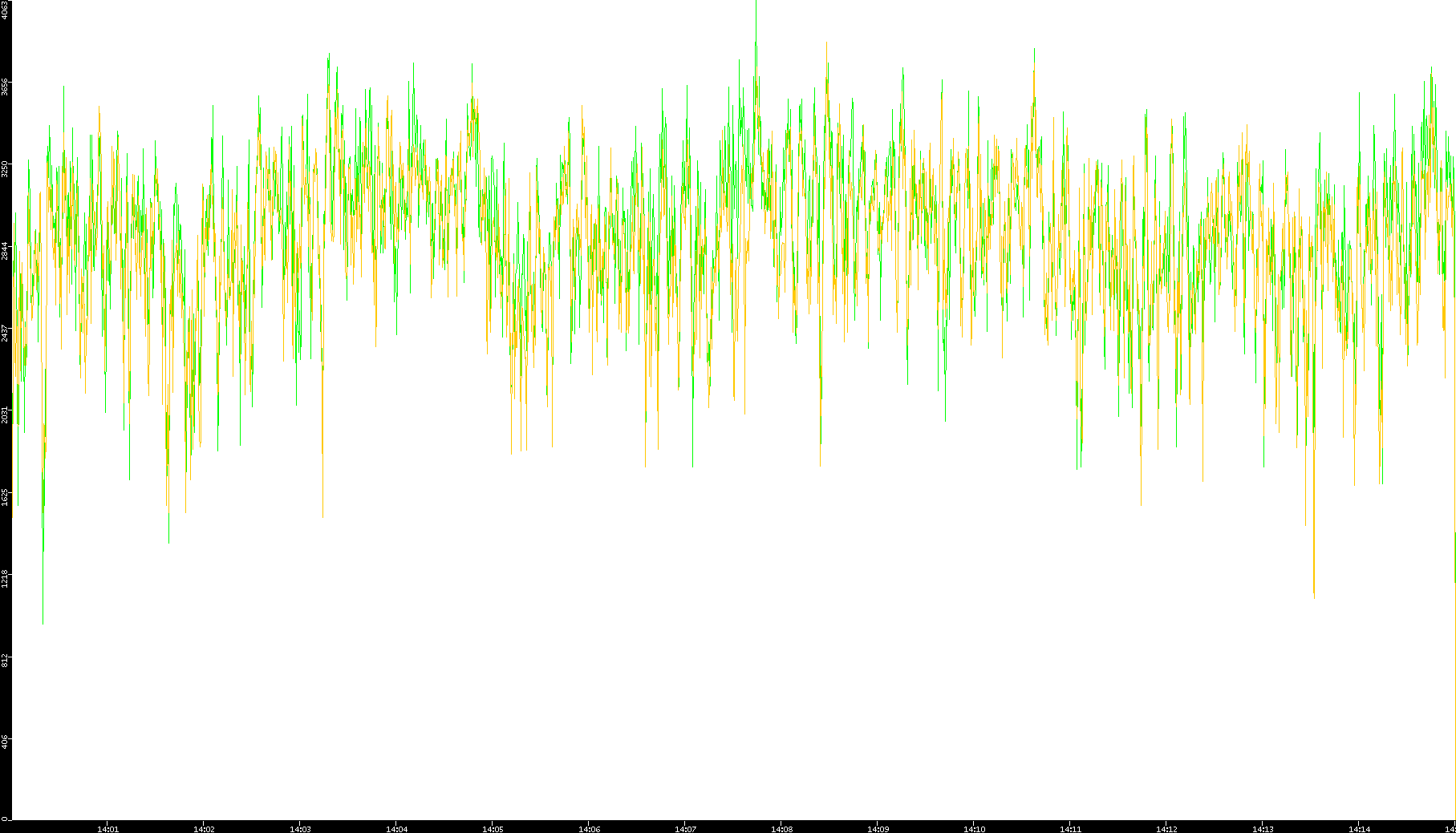Select the 14:10 time tick label
The width and height of the screenshot is (1456, 833).
coord(974,829)
